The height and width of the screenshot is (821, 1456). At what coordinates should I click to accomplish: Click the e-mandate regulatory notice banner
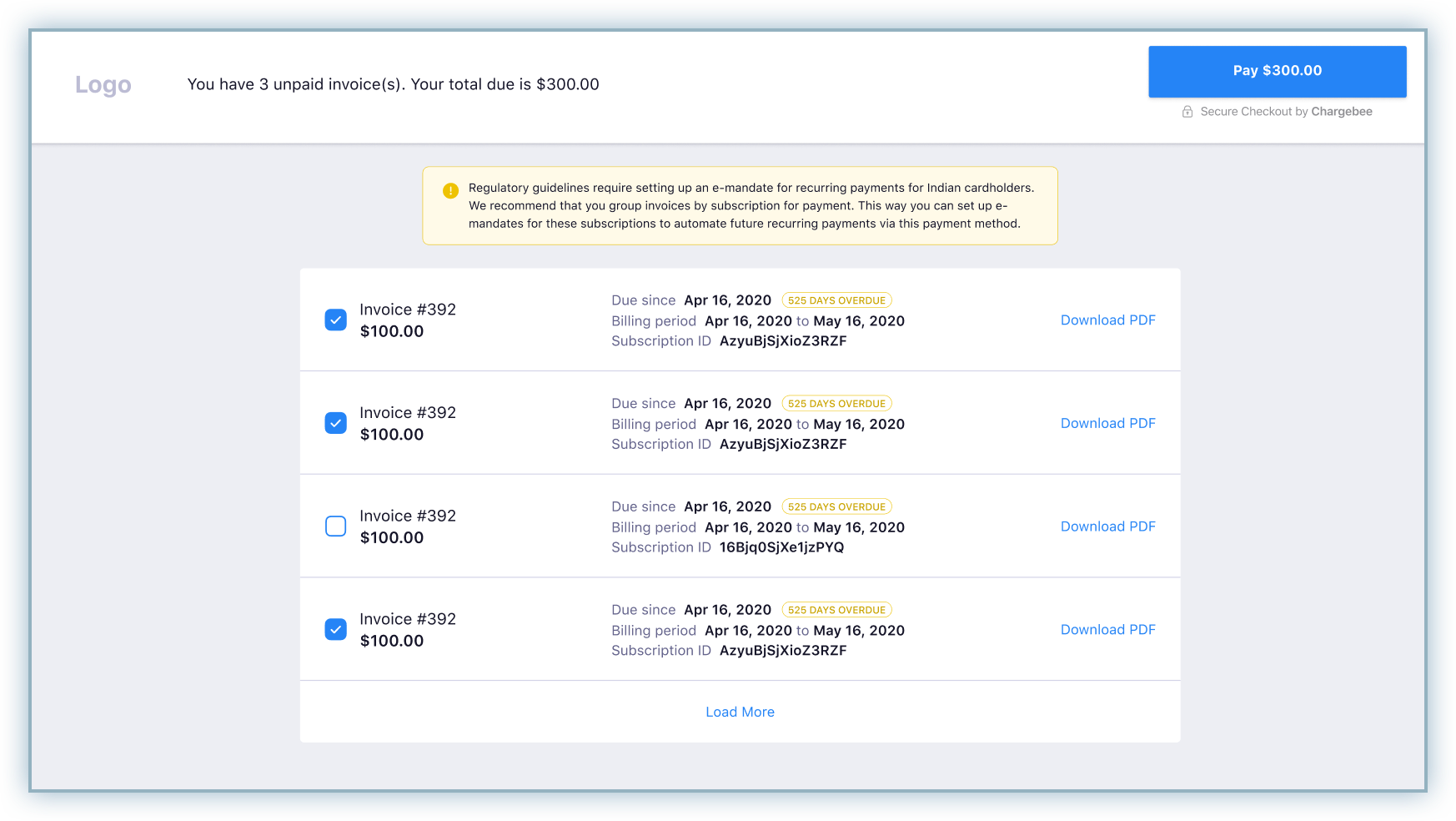point(741,206)
